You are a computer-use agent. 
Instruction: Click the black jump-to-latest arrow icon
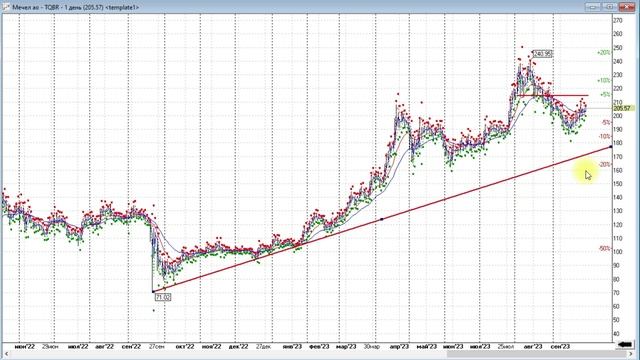(x=623, y=345)
